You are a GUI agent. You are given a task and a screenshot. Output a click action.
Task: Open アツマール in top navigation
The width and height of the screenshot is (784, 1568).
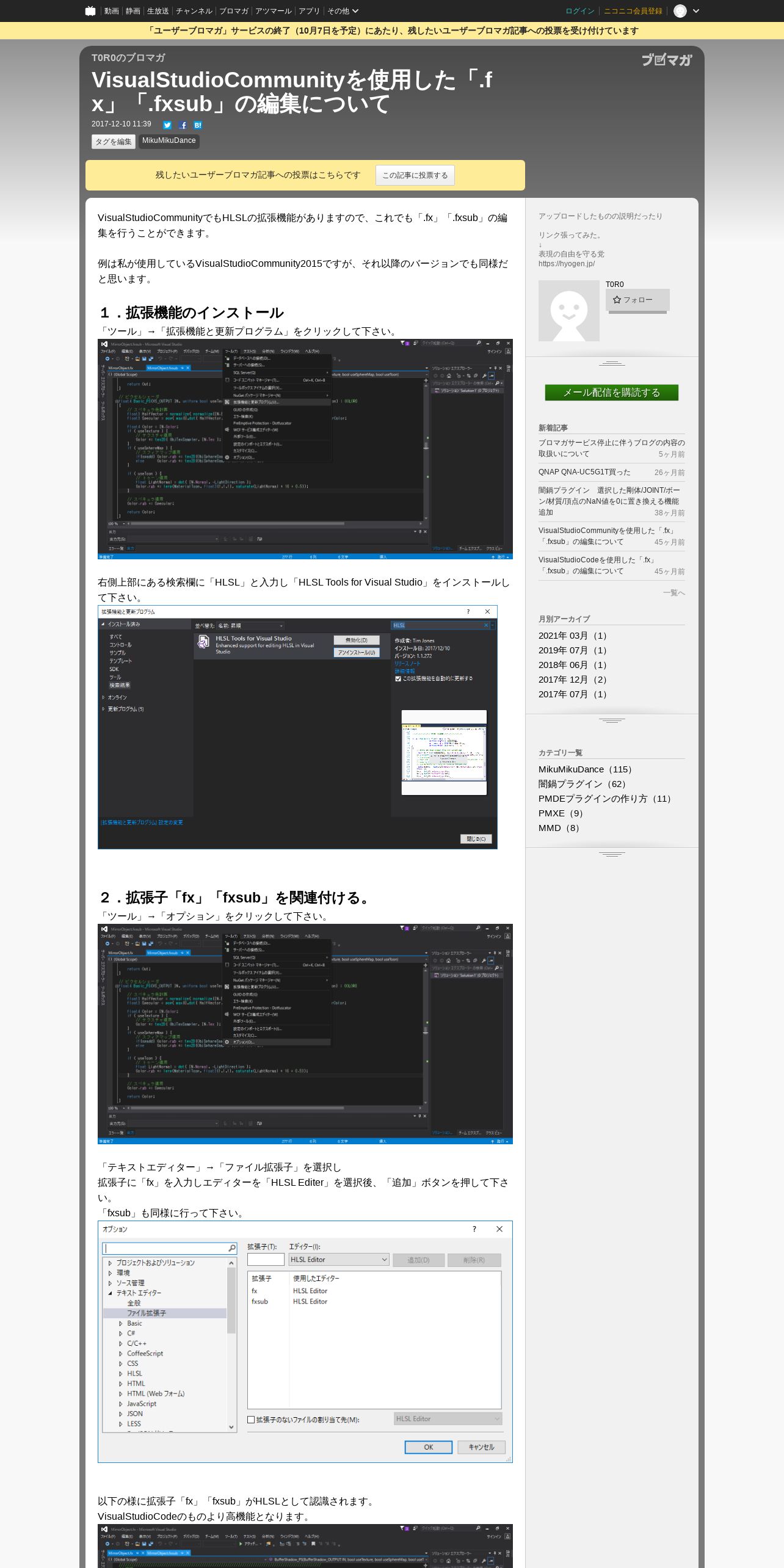tap(274, 11)
